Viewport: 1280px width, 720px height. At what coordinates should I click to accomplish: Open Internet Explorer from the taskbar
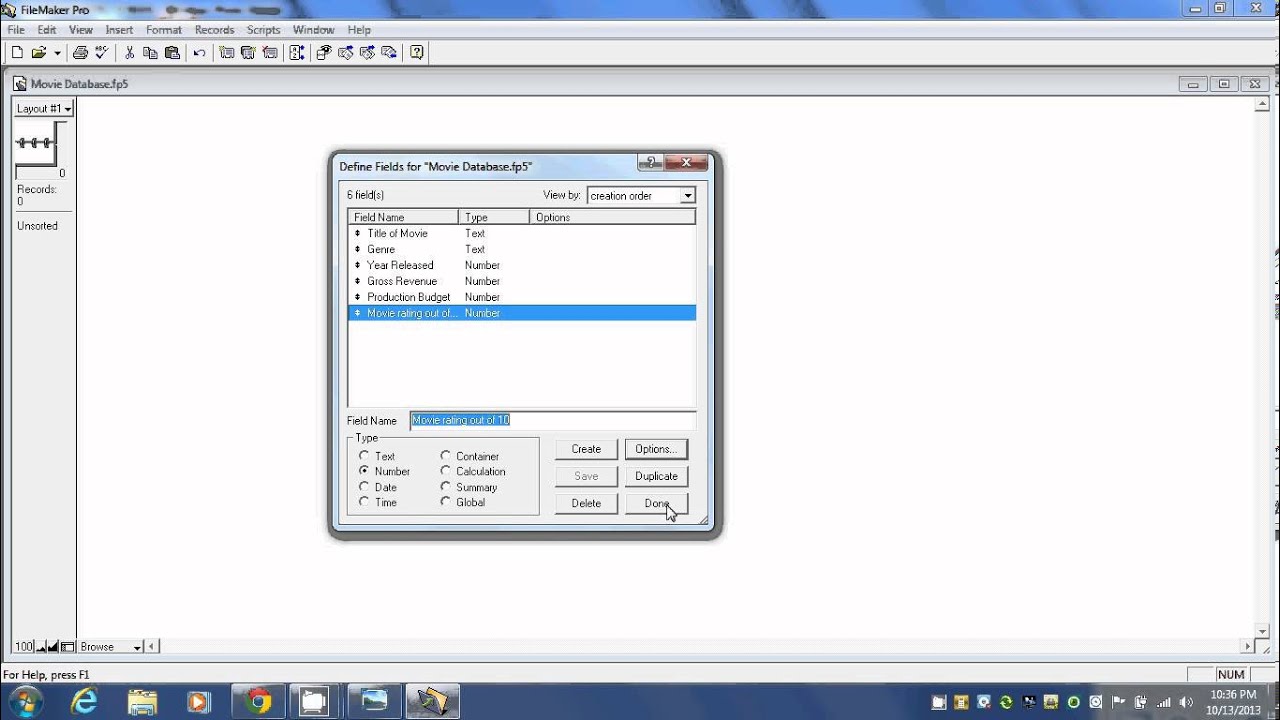[x=85, y=702]
